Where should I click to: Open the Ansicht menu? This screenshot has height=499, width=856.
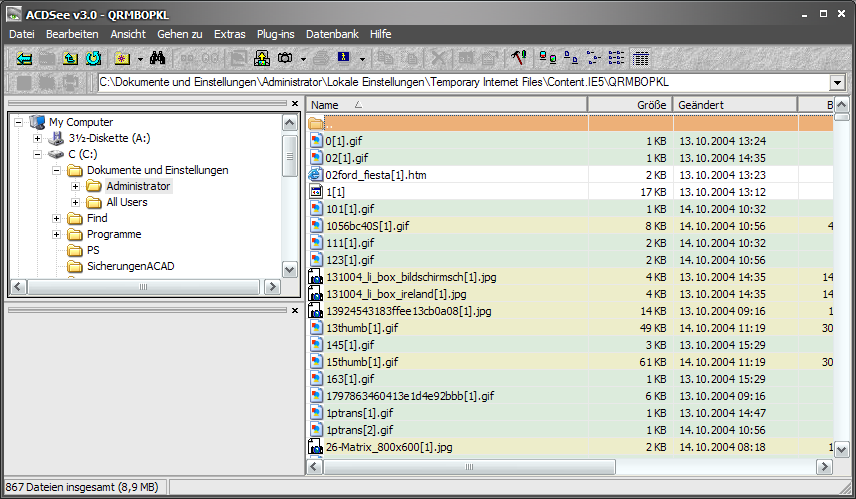click(128, 34)
